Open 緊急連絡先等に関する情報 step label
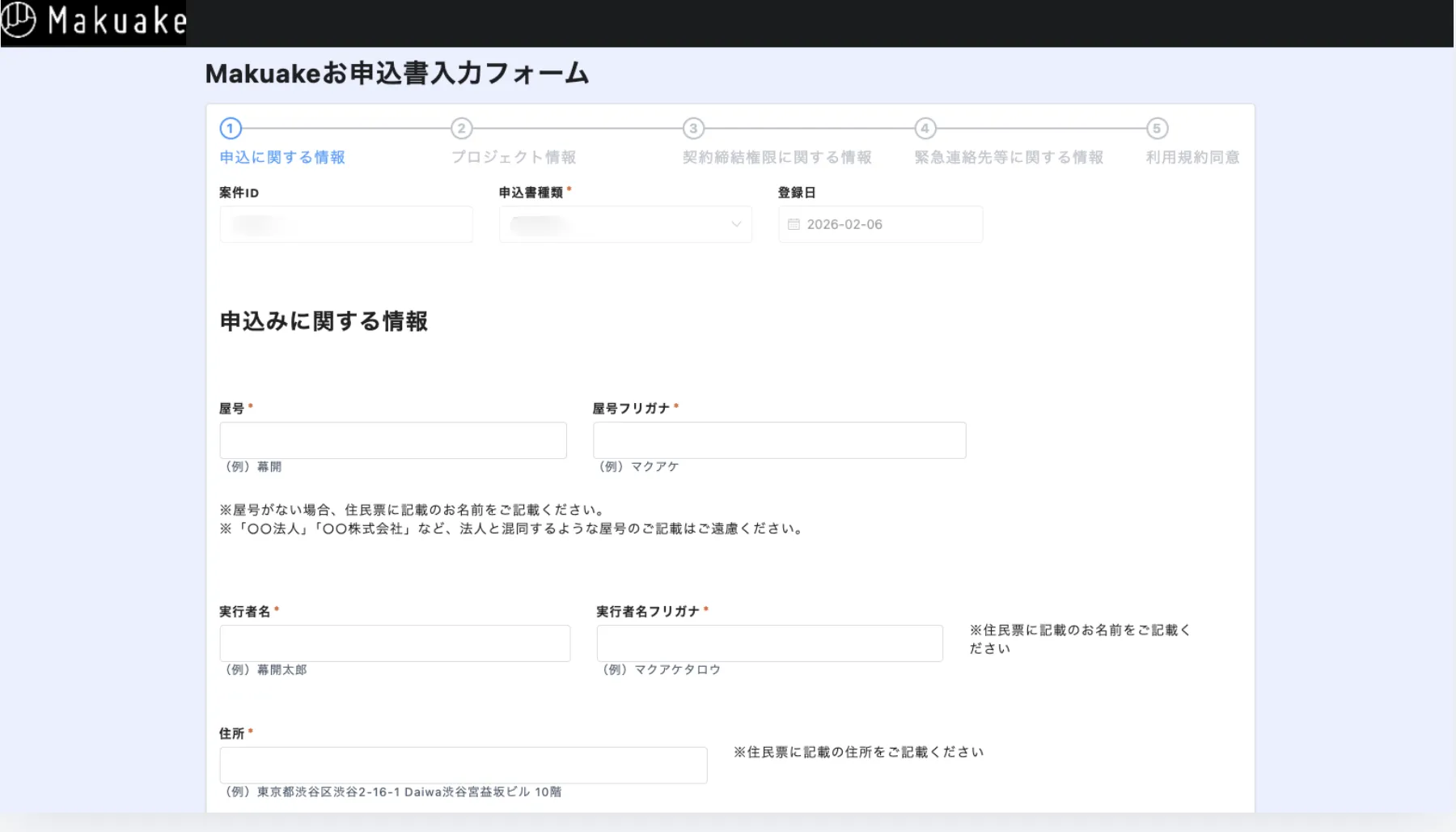The image size is (1456, 832). pos(1009,157)
